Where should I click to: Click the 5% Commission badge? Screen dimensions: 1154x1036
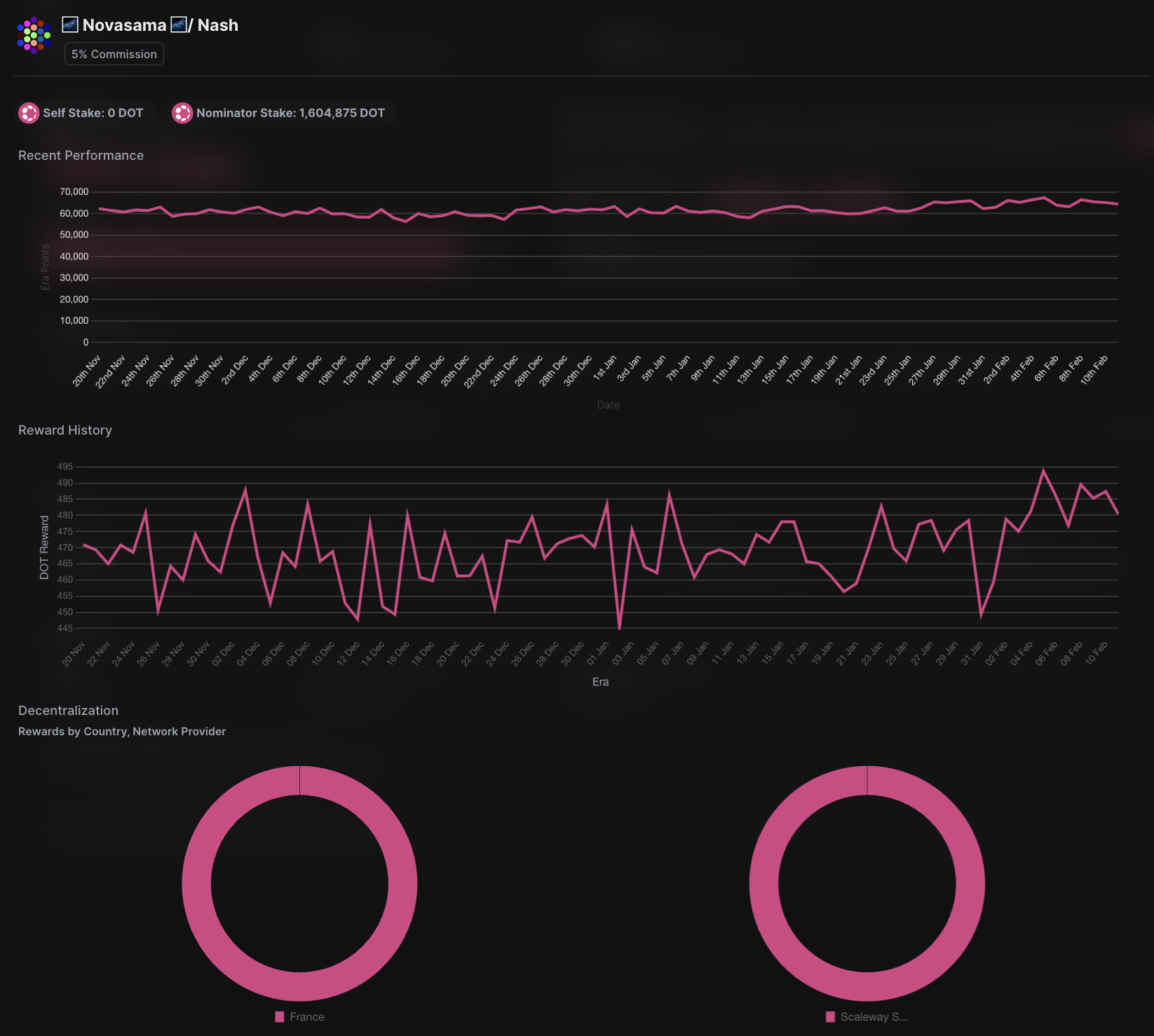click(114, 54)
